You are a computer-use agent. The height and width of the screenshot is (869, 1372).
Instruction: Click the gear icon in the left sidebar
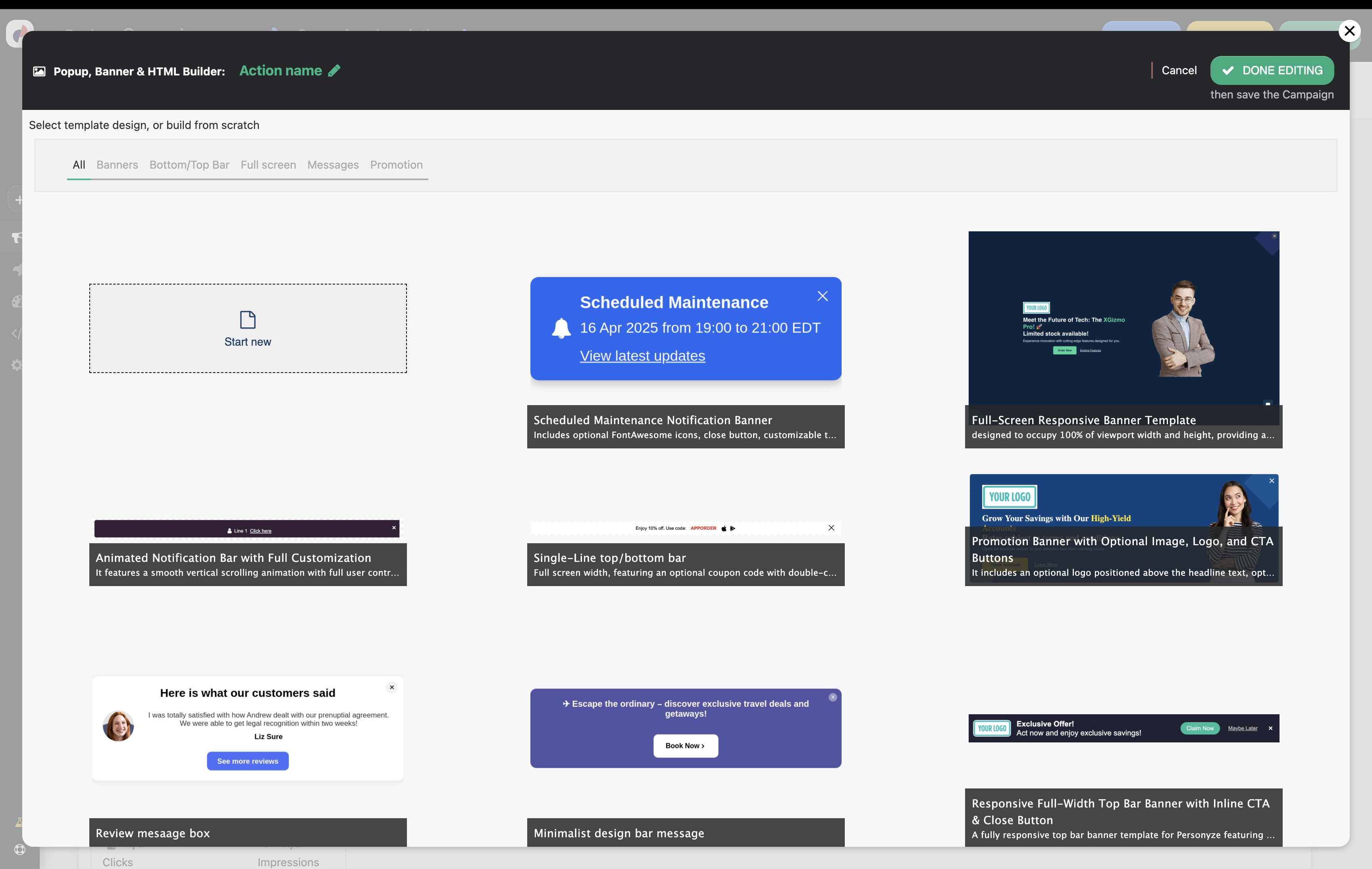17,364
